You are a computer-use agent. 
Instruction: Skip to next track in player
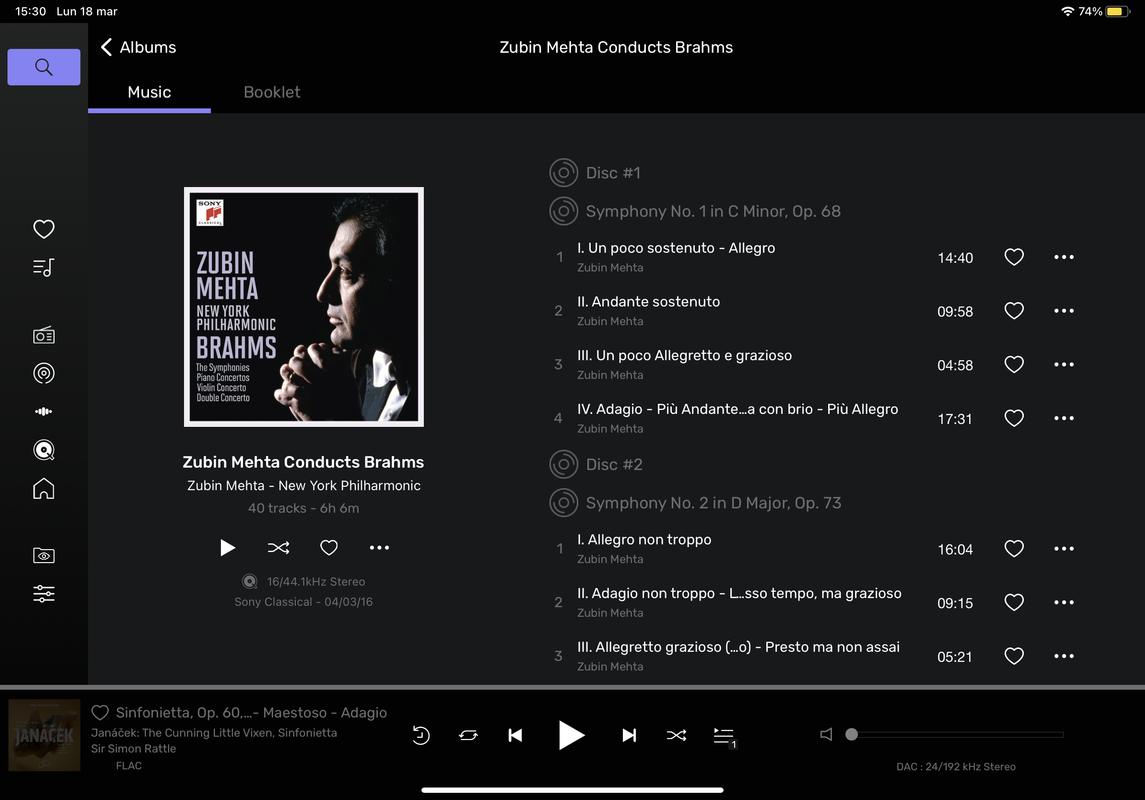pyautogui.click(x=629, y=735)
